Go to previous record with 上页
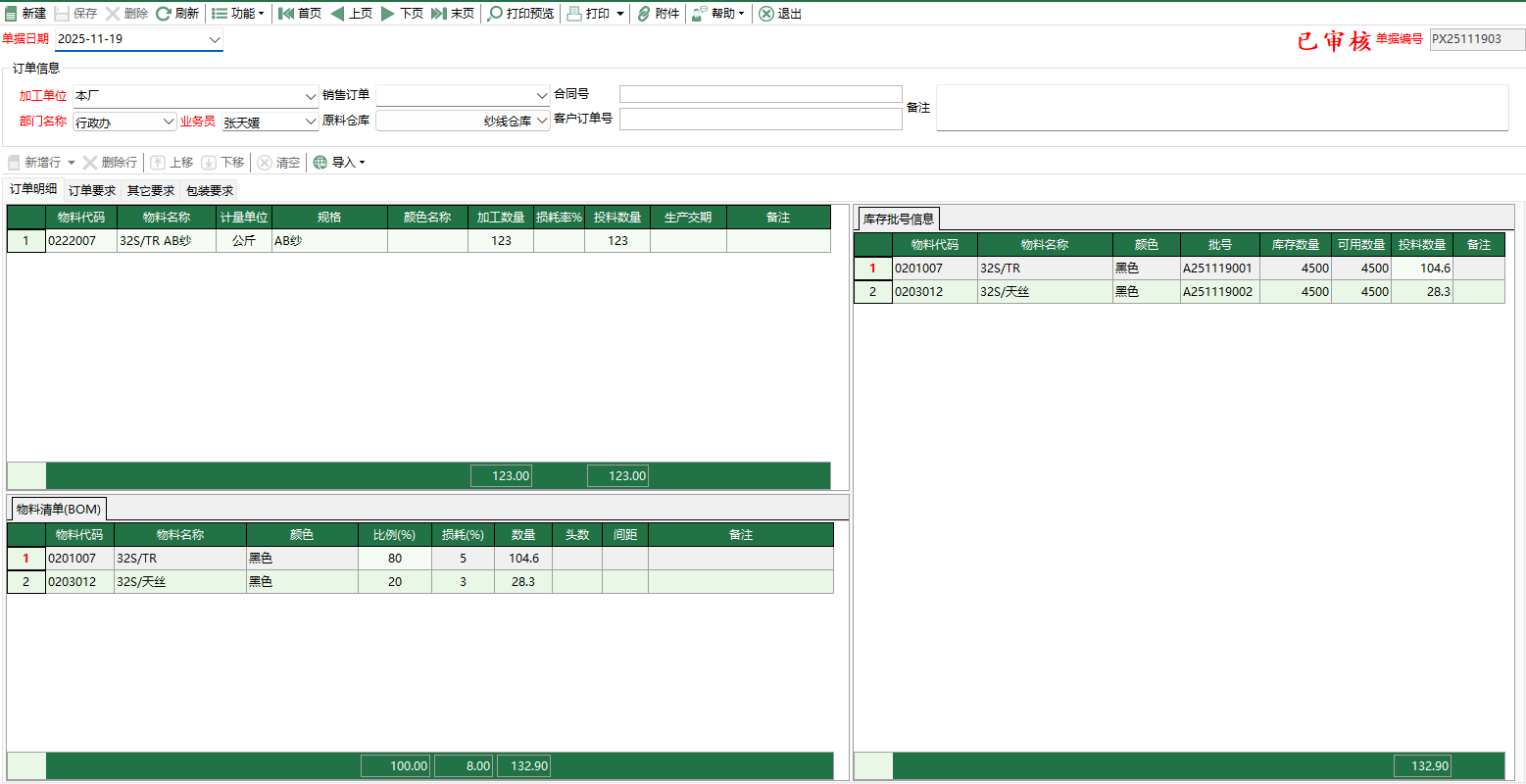Screen dimensions: 1526x784 351,14
